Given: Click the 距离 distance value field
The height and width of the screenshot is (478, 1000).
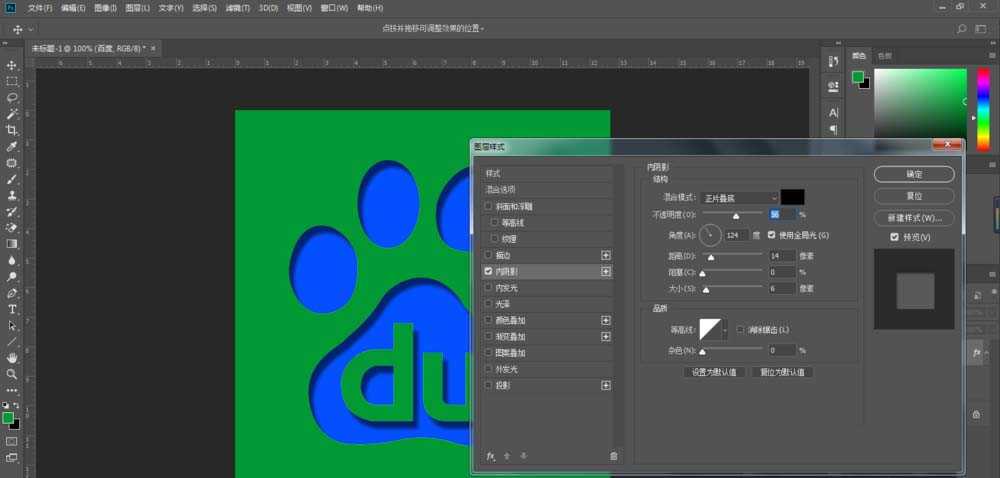Looking at the screenshot, I should click(782, 256).
